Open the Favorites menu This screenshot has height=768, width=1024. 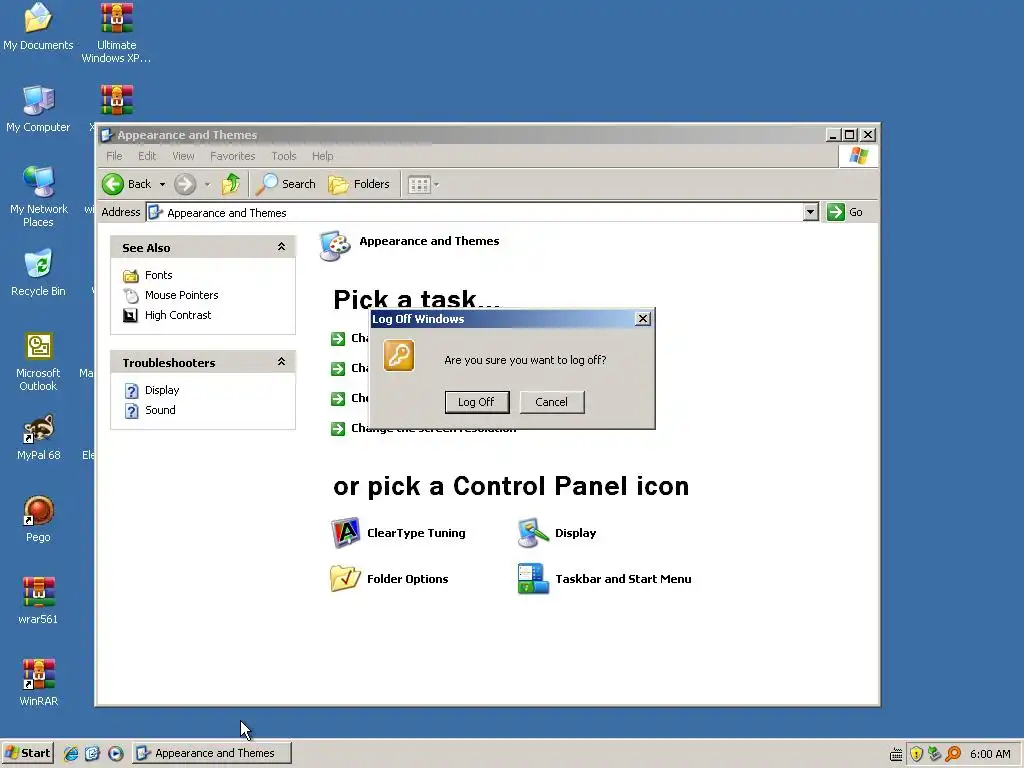click(x=232, y=156)
